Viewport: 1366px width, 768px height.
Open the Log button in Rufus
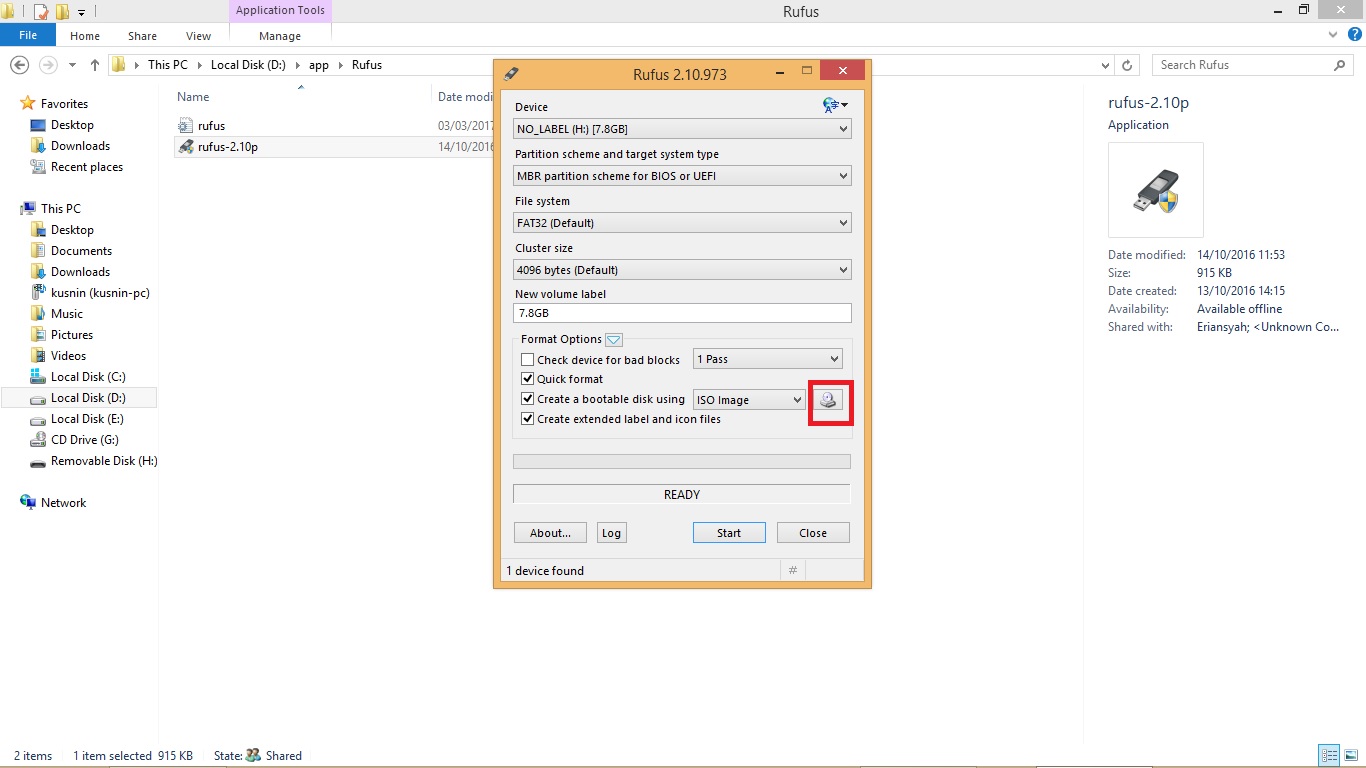point(611,533)
